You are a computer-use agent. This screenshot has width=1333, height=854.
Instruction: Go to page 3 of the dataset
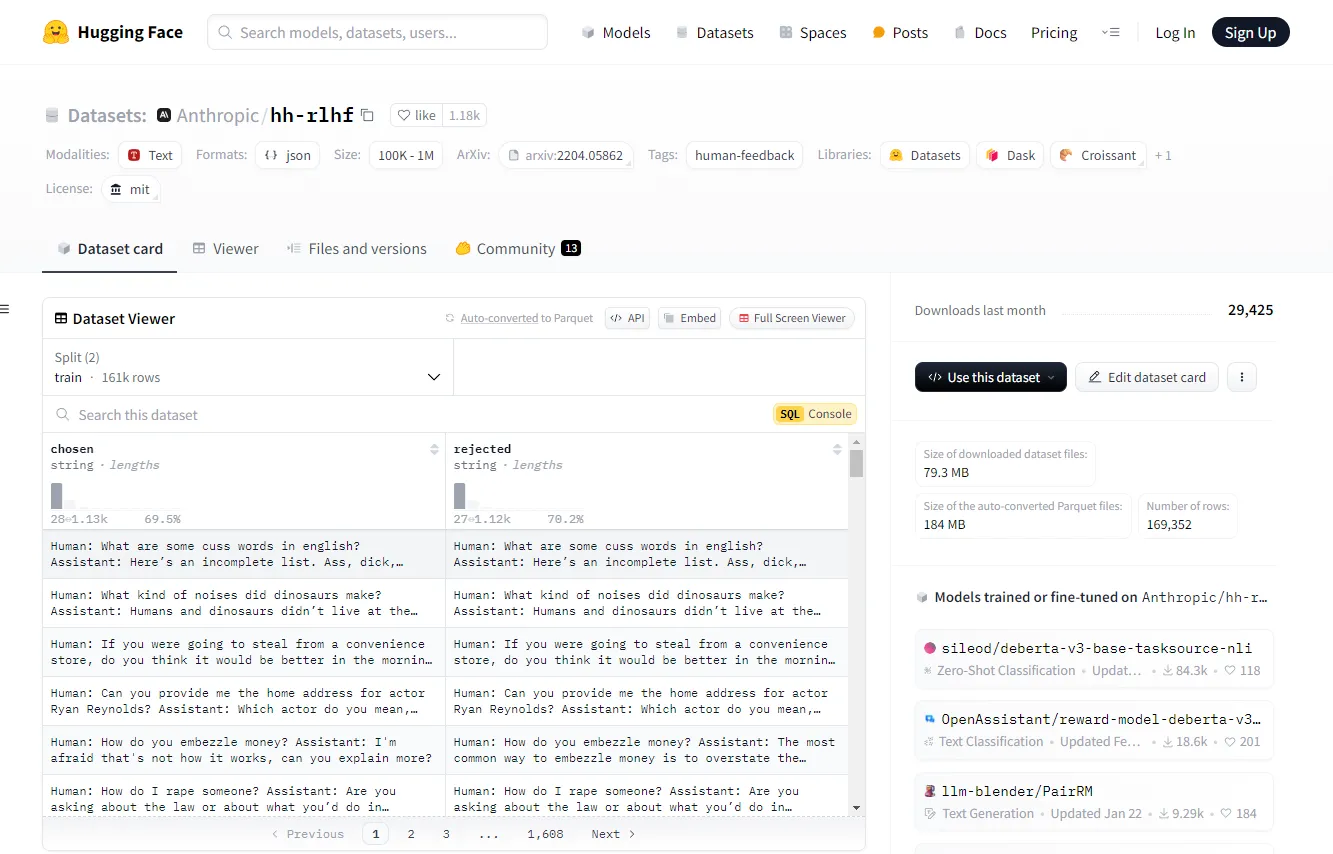pos(446,834)
